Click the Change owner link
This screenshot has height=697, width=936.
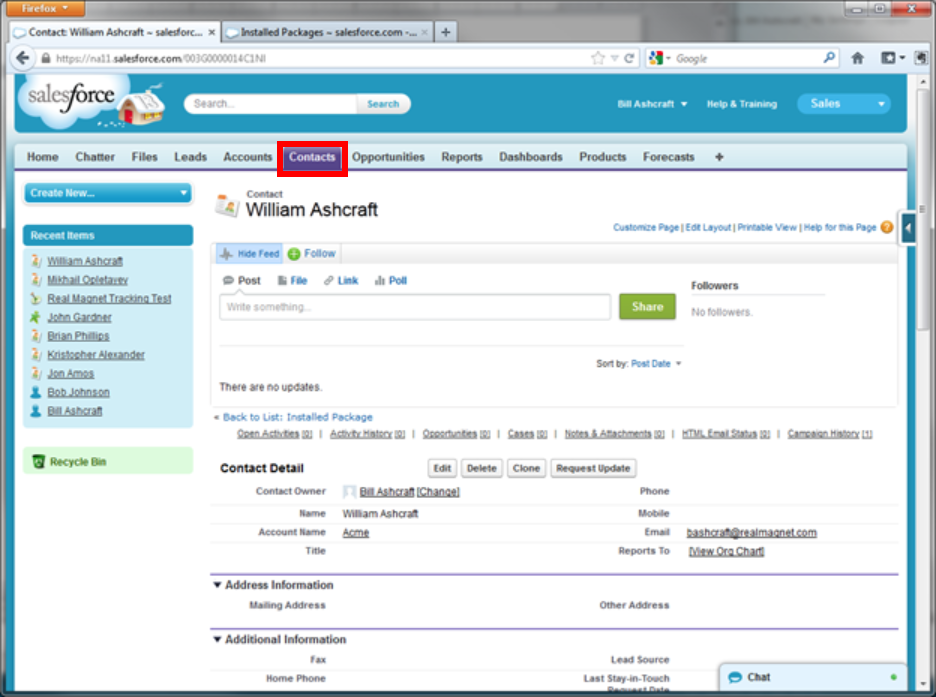pos(438,492)
